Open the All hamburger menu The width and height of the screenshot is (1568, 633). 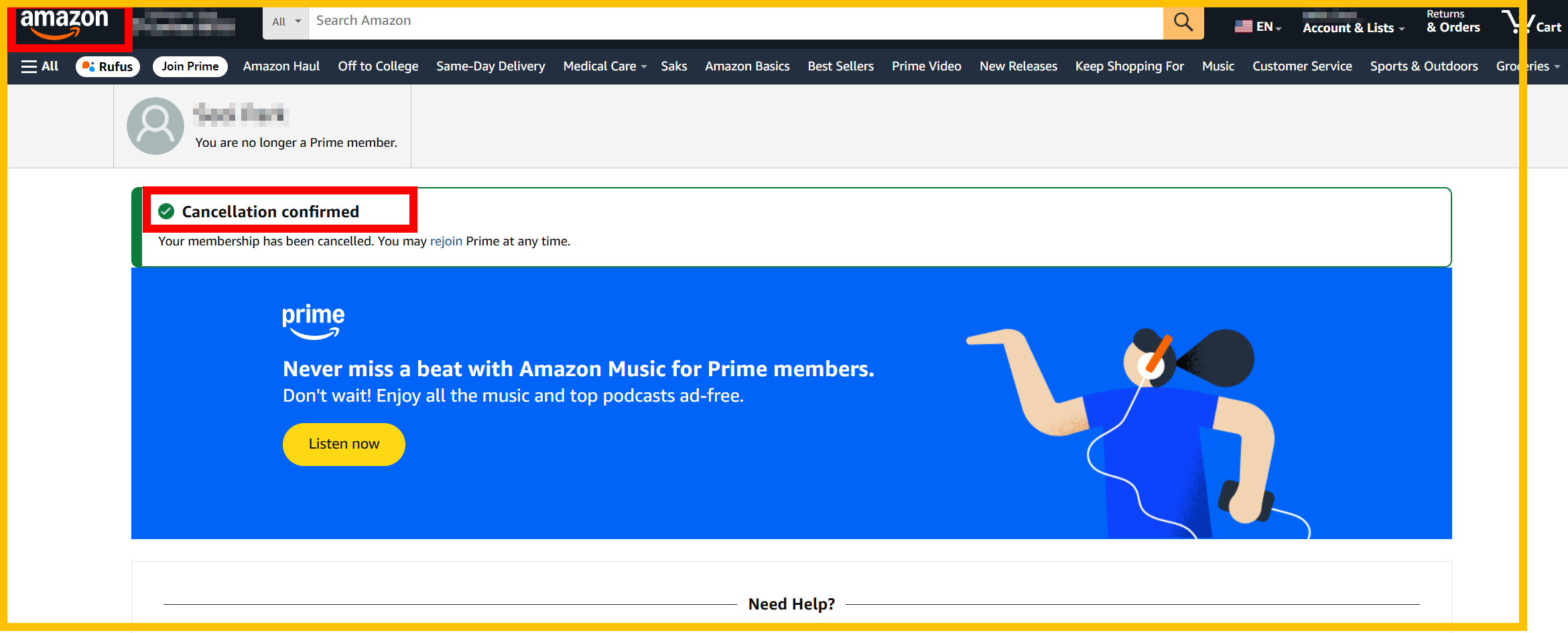click(x=40, y=66)
